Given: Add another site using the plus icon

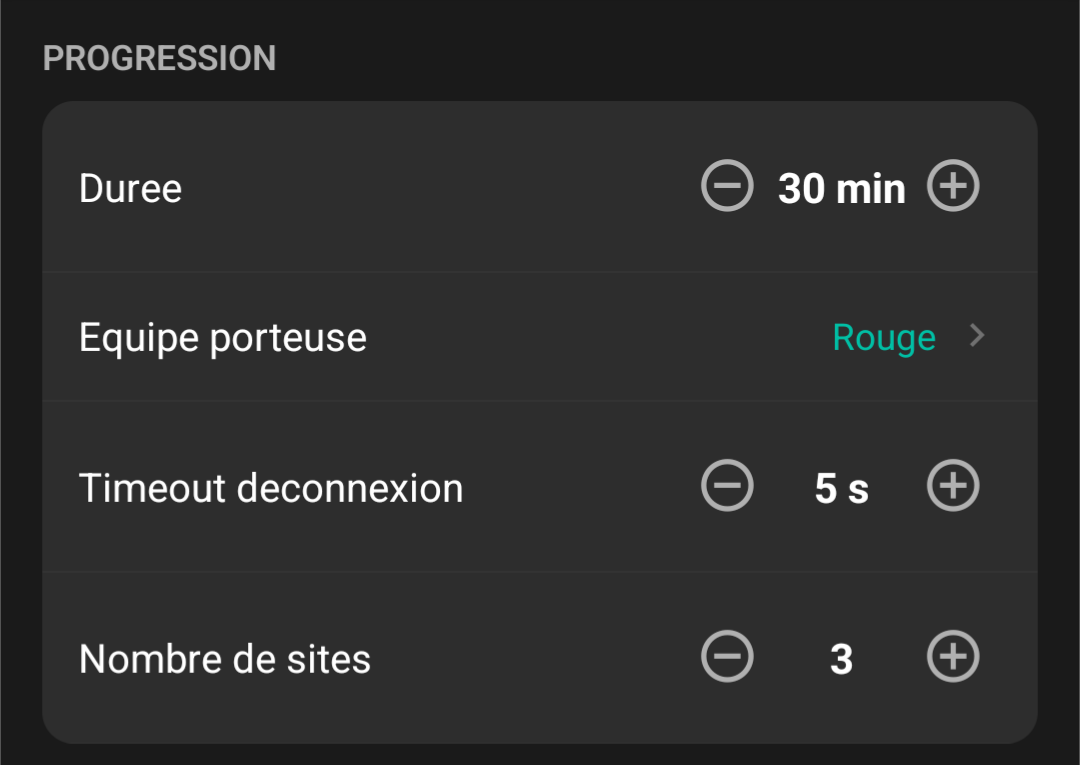Looking at the screenshot, I should tap(953, 657).
